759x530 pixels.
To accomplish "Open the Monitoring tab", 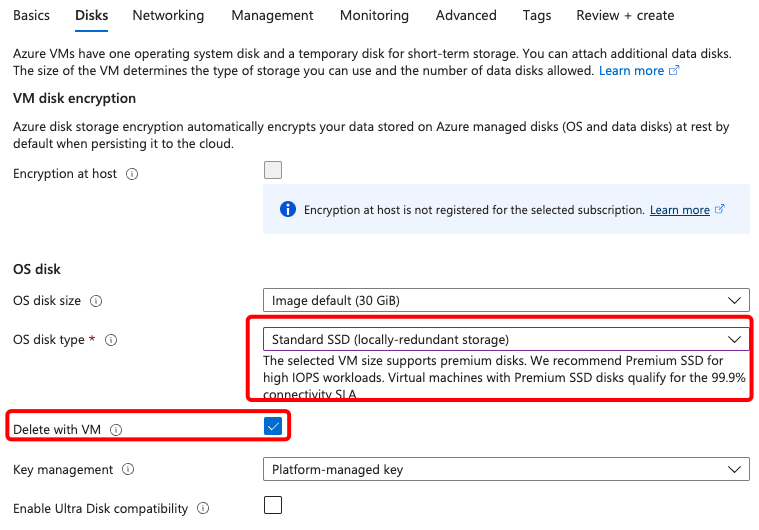I will (x=374, y=16).
